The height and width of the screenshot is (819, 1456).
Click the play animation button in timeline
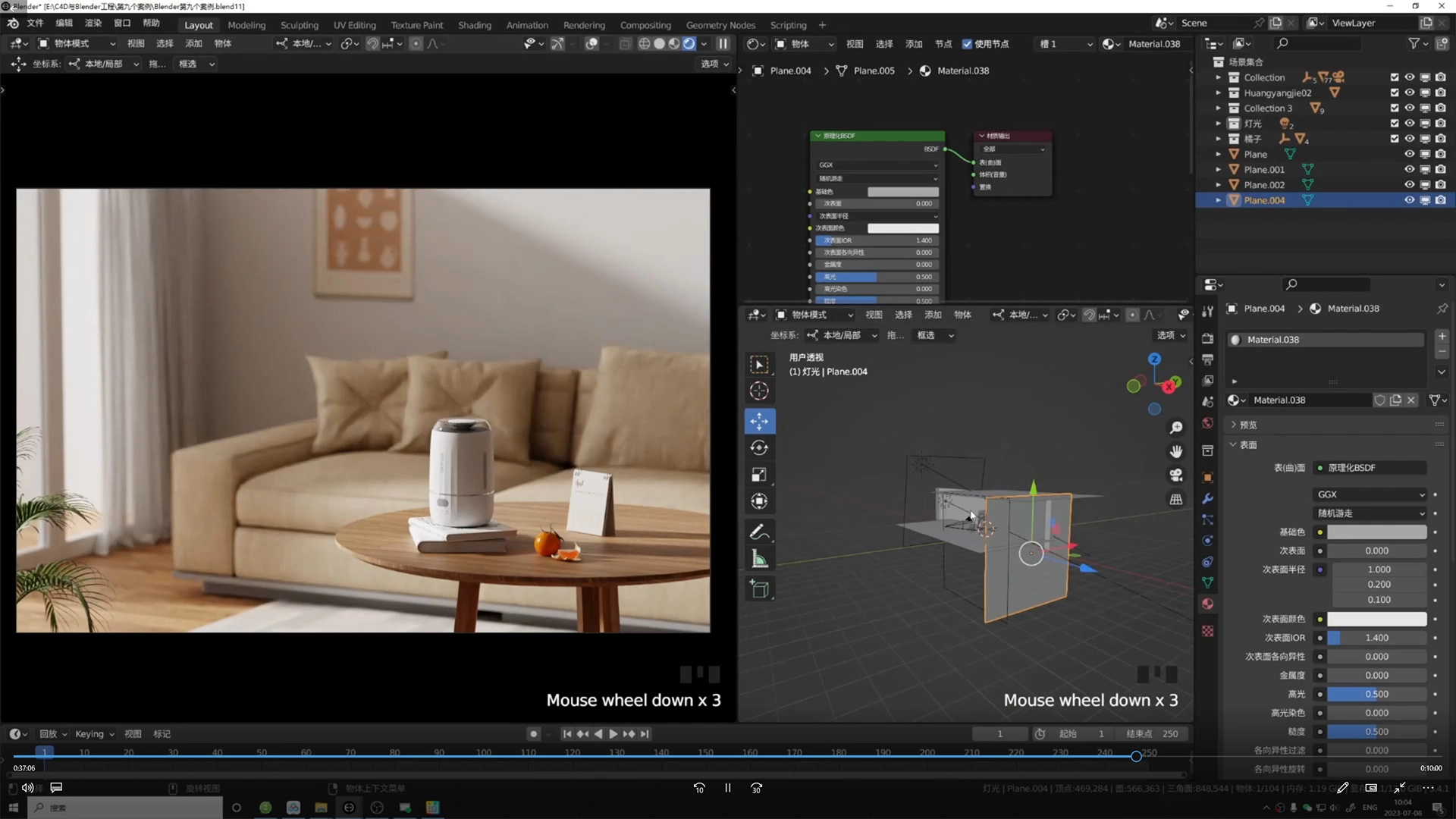[x=613, y=734]
